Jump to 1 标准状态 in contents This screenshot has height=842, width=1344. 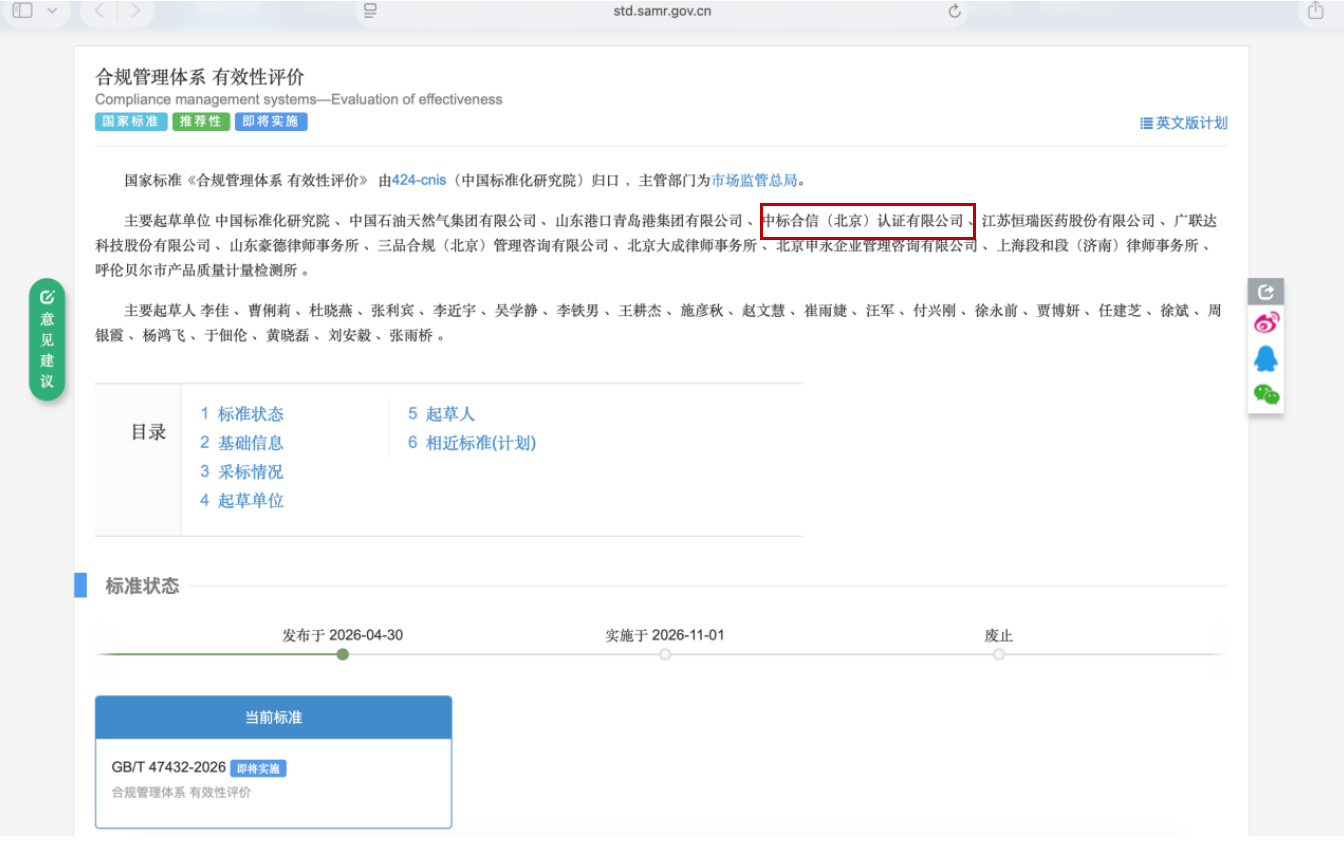click(242, 414)
